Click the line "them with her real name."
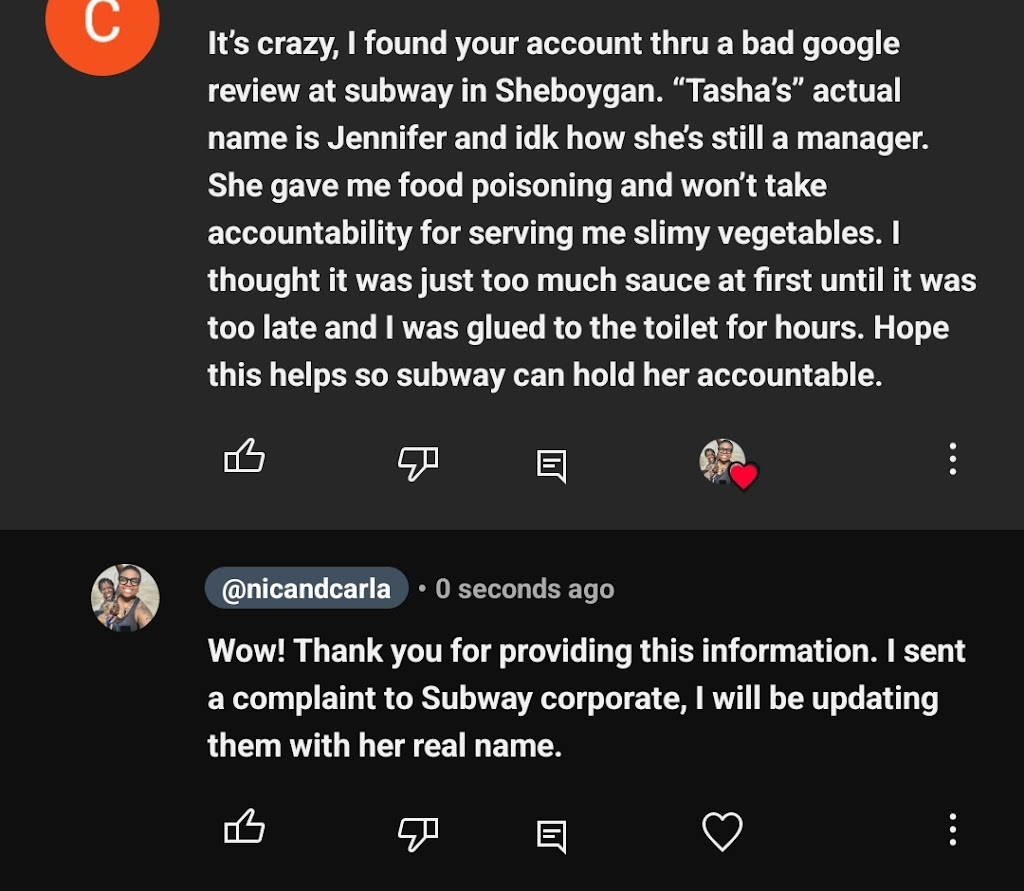Viewport: 1024px width, 891px height. click(384, 745)
